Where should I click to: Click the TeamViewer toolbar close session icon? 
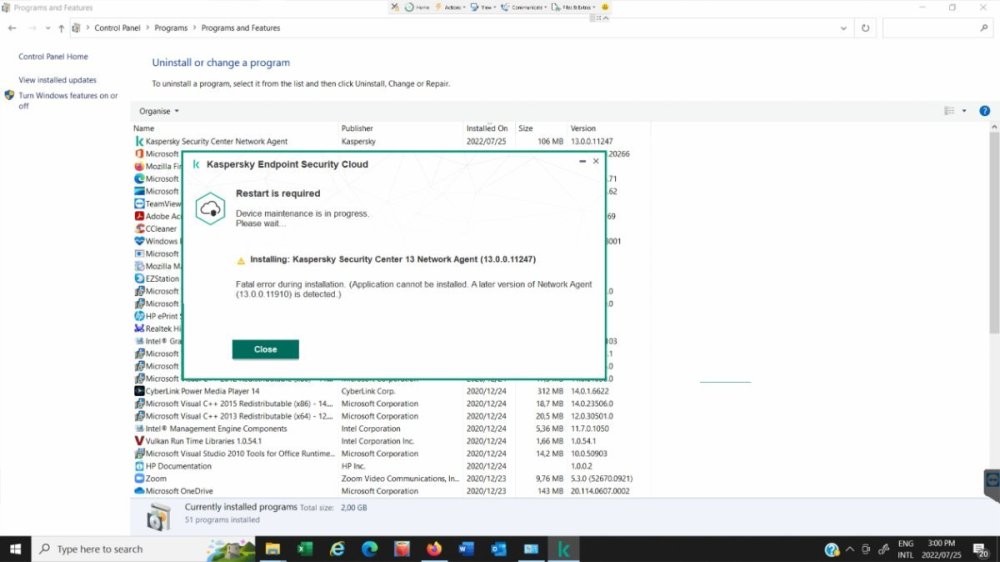395,7
